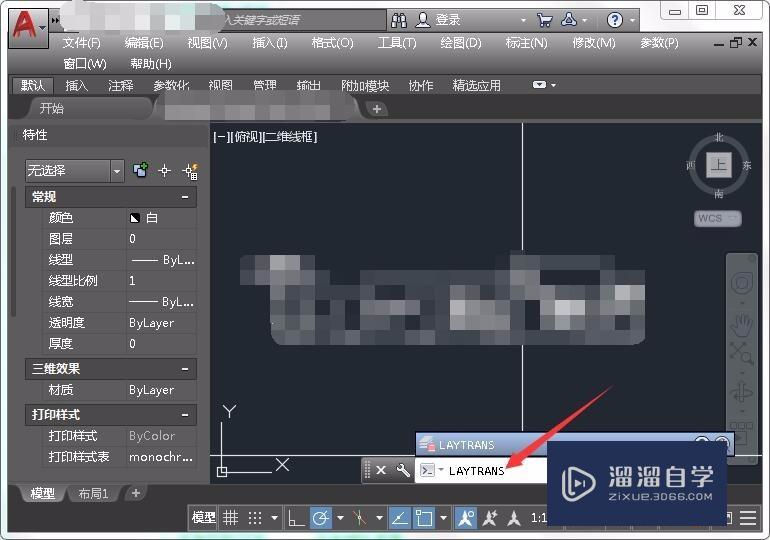Image resolution: width=770 pixels, height=540 pixels.
Task: Open the WCS coordinate system dropdown
Action: tap(717, 218)
